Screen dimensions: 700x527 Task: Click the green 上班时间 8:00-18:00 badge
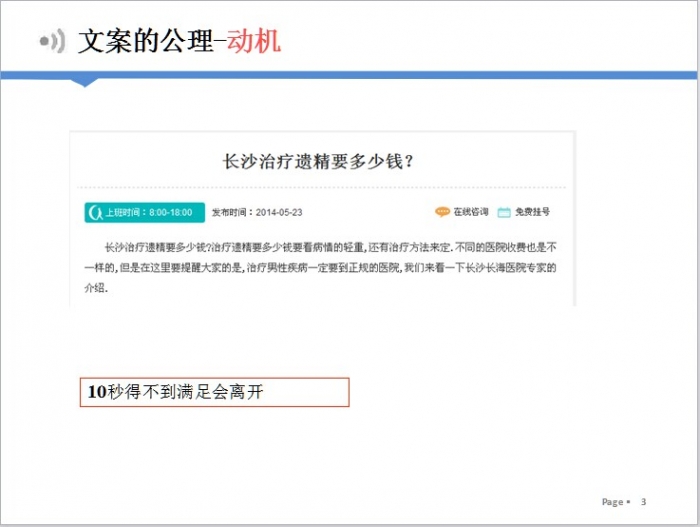click(140, 212)
